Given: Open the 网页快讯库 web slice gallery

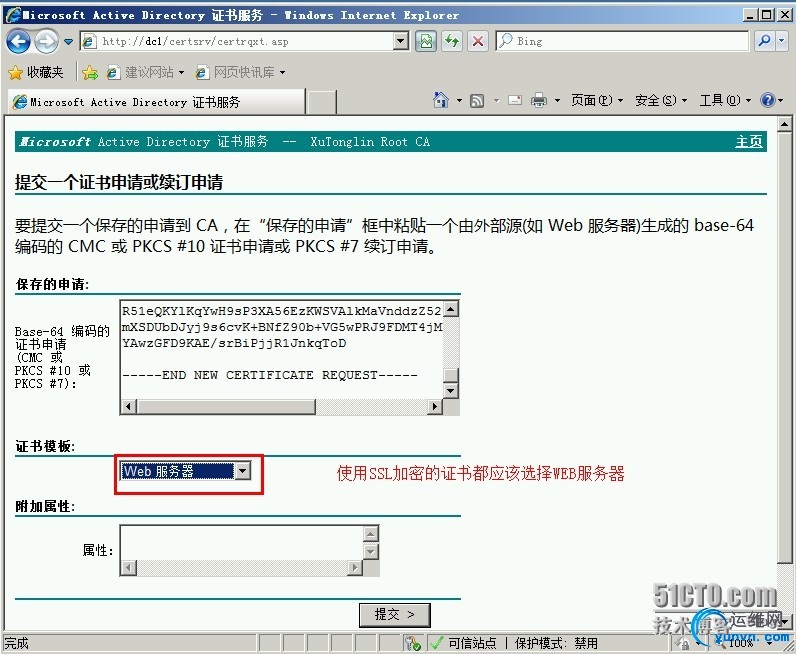Looking at the screenshot, I should click(x=241, y=73).
